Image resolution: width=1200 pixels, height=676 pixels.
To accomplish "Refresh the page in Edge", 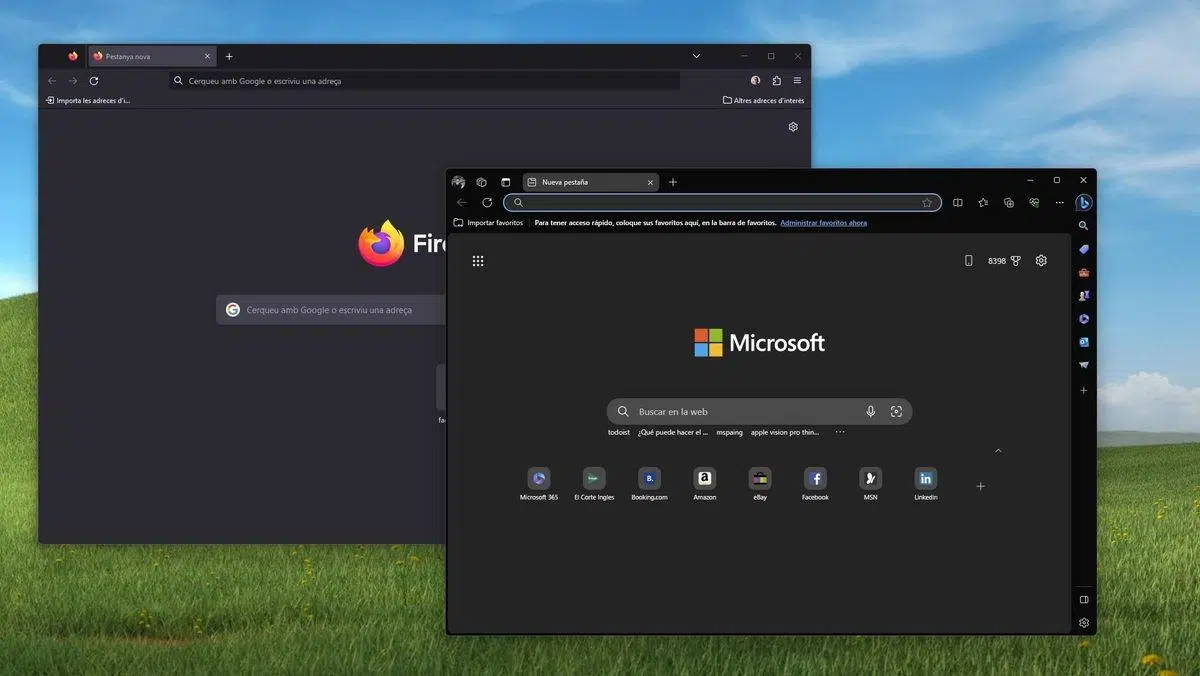I will coord(487,203).
